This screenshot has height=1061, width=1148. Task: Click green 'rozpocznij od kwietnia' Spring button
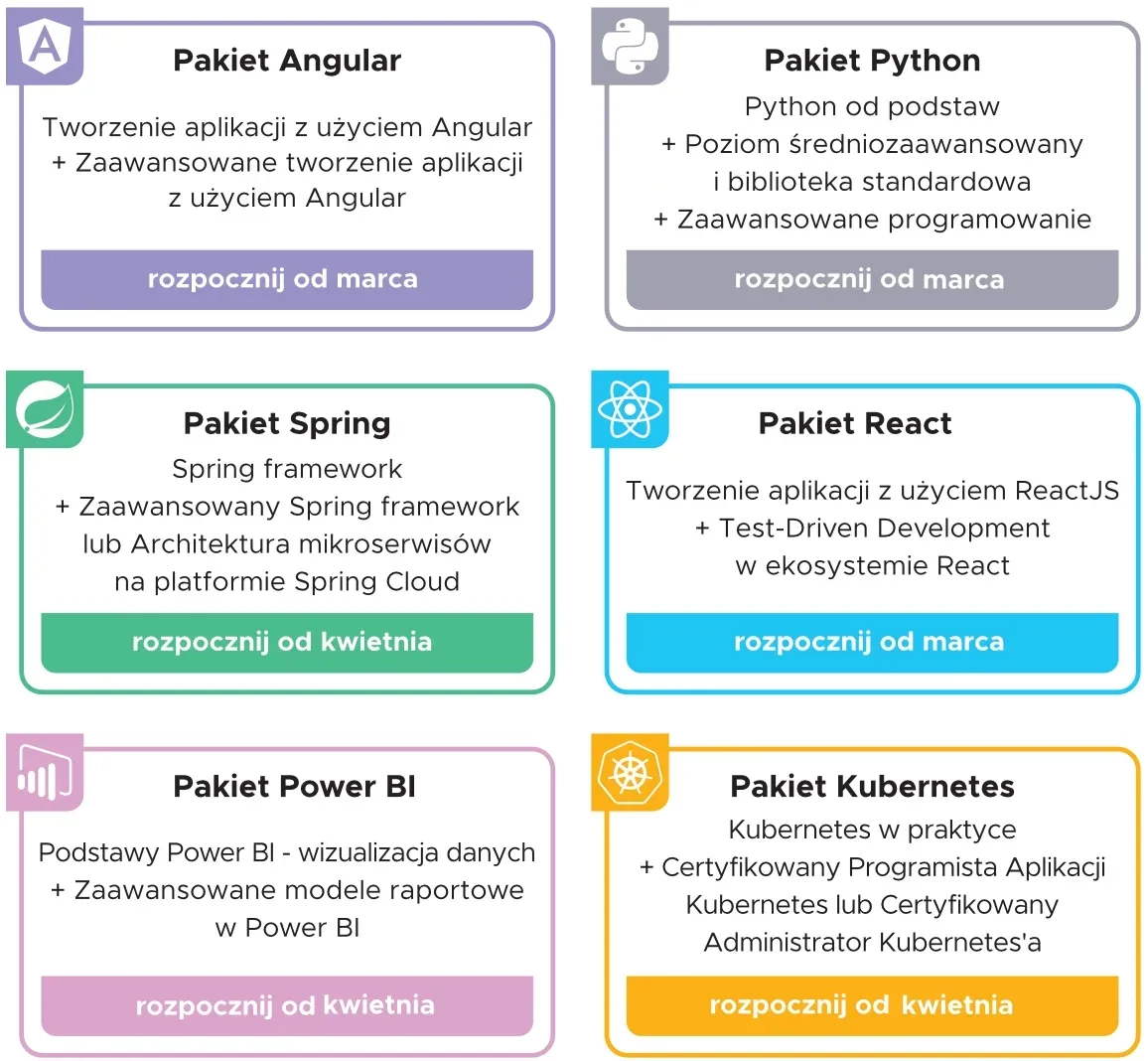click(x=287, y=643)
